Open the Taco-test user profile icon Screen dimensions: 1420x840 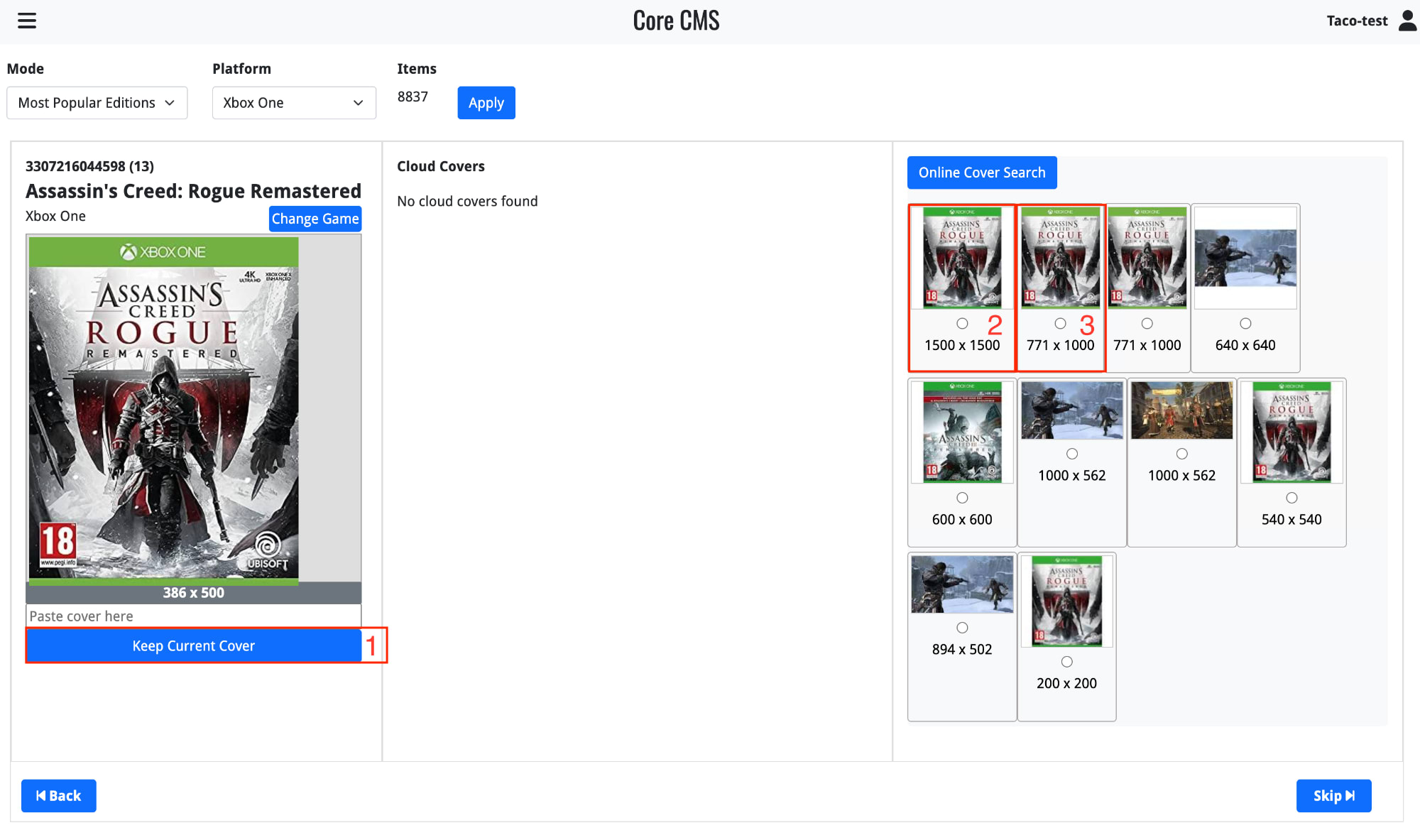pyautogui.click(x=1407, y=21)
